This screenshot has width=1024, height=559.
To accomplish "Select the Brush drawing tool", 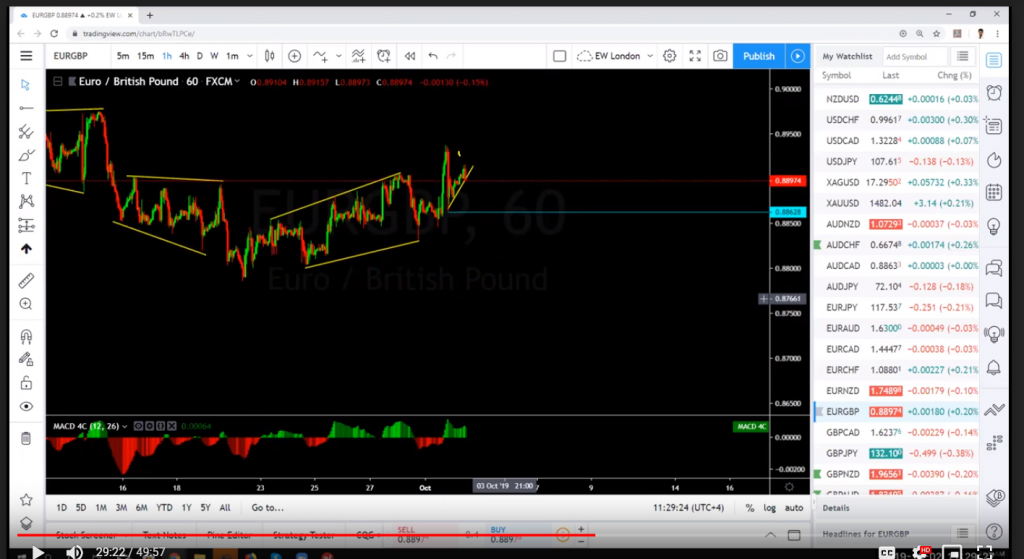I will point(26,155).
